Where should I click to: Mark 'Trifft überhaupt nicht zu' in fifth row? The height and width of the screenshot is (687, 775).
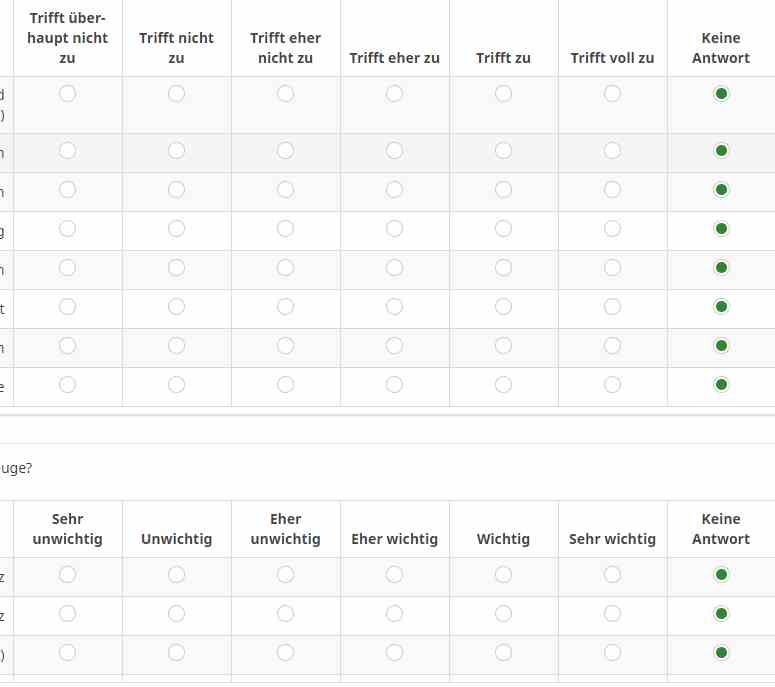pos(67,268)
